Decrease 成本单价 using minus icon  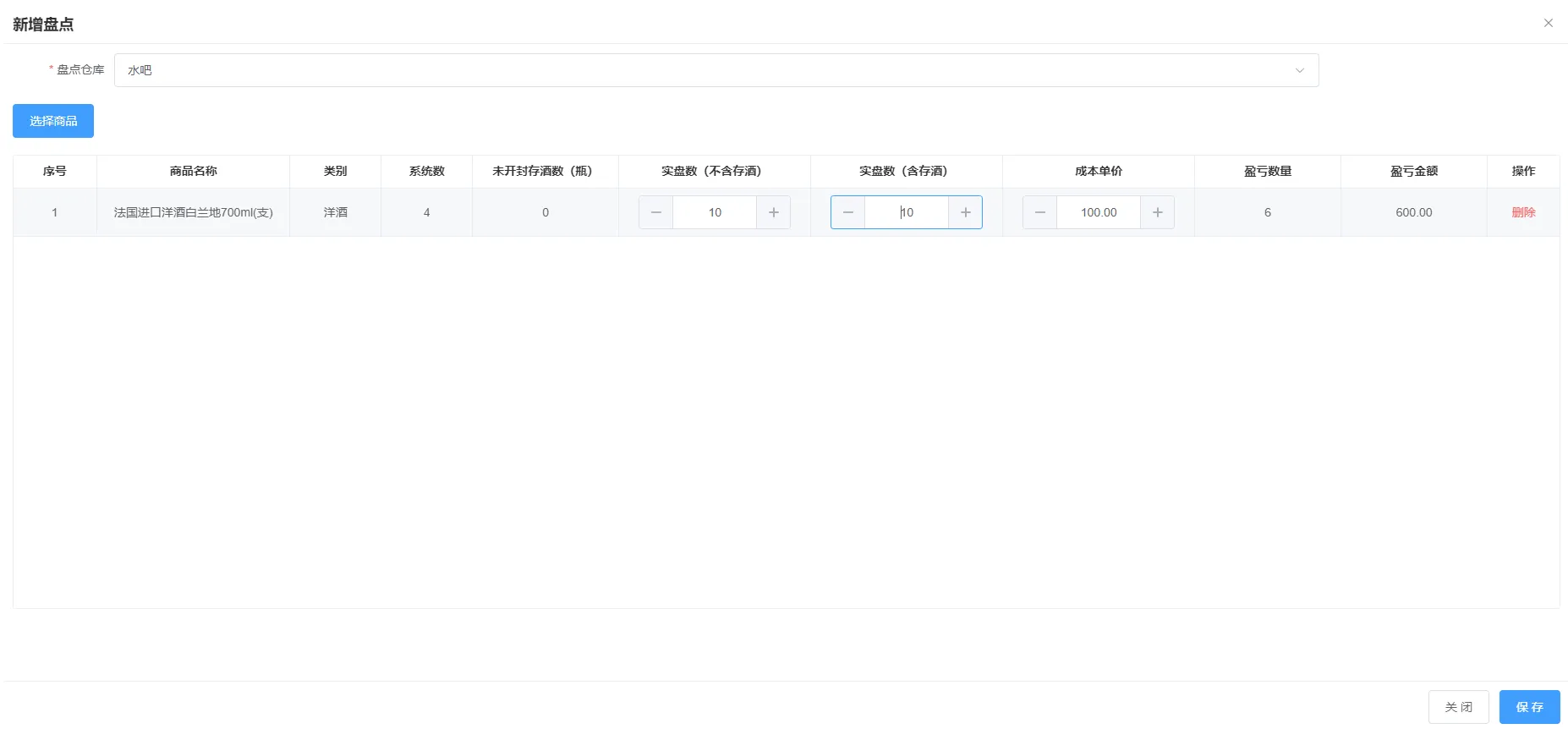(1039, 212)
